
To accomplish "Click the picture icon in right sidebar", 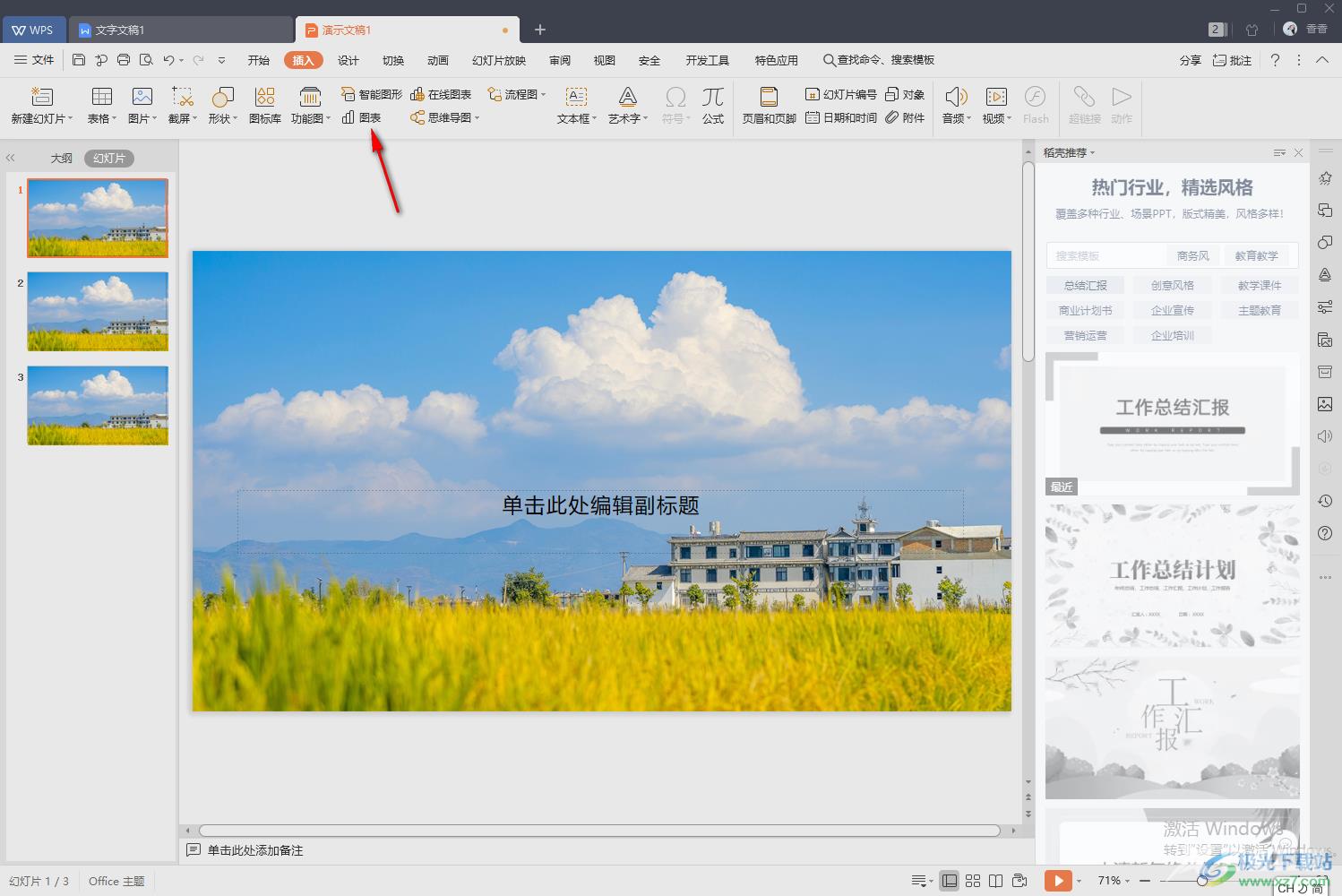I will (1325, 404).
